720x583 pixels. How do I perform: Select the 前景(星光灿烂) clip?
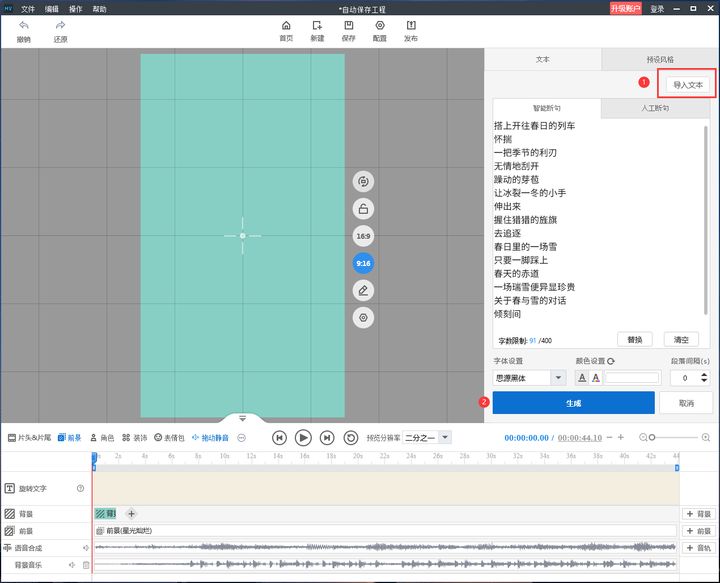[x=385, y=531]
